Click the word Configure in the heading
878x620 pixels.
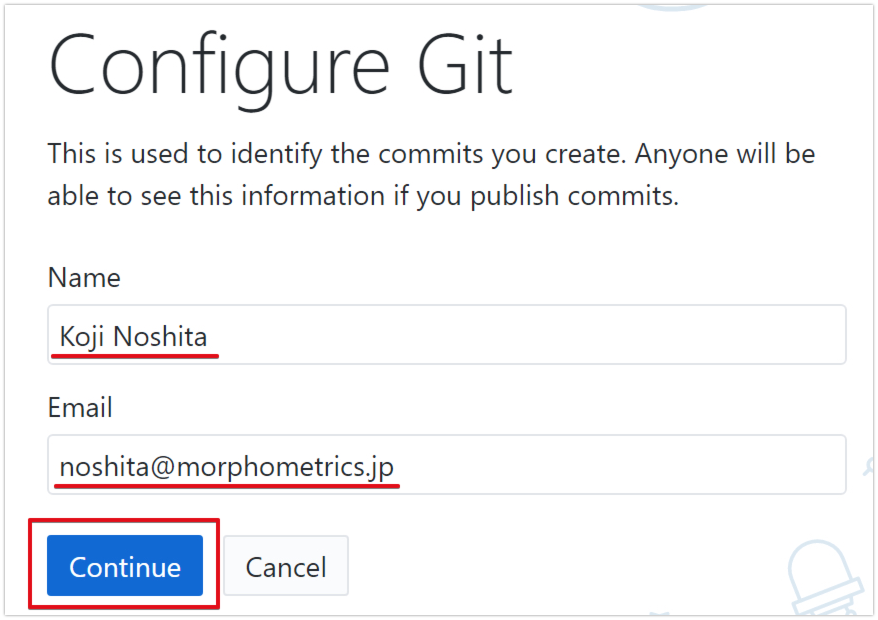(x=214, y=66)
